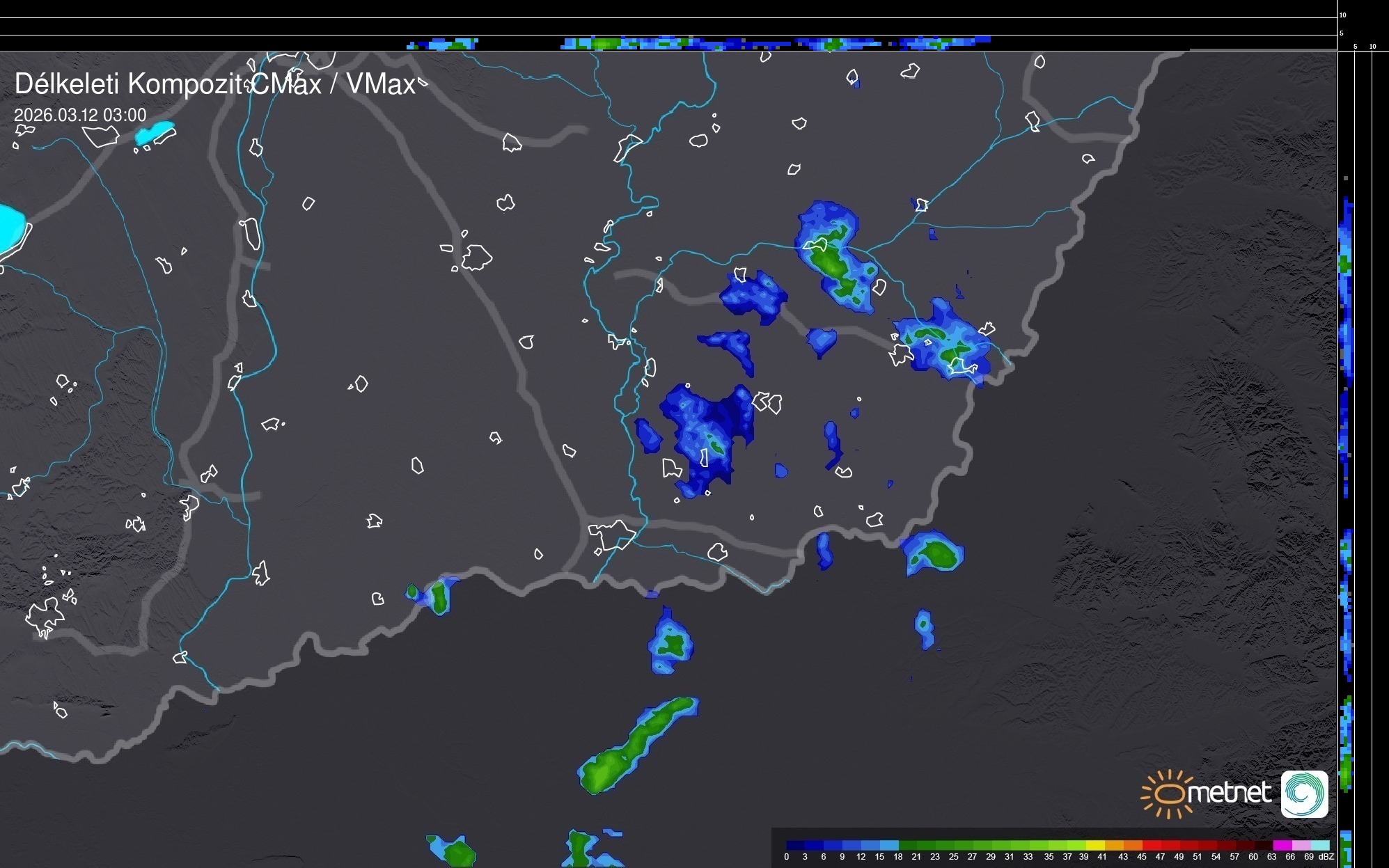Click the Délkeleti Kompozit CMax / VMax title
The width and height of the screenshot is (1389, 868).
(x=215, y=84)
